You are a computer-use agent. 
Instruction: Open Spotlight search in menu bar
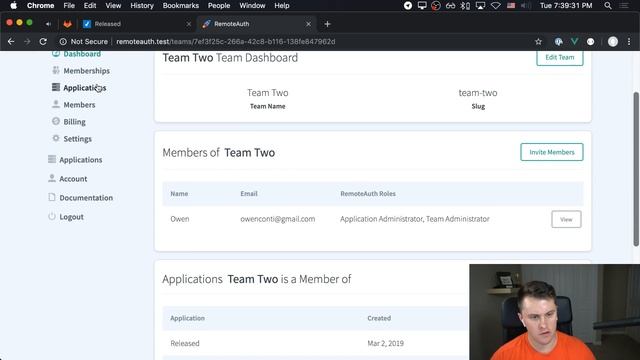[x=608, y=6]
